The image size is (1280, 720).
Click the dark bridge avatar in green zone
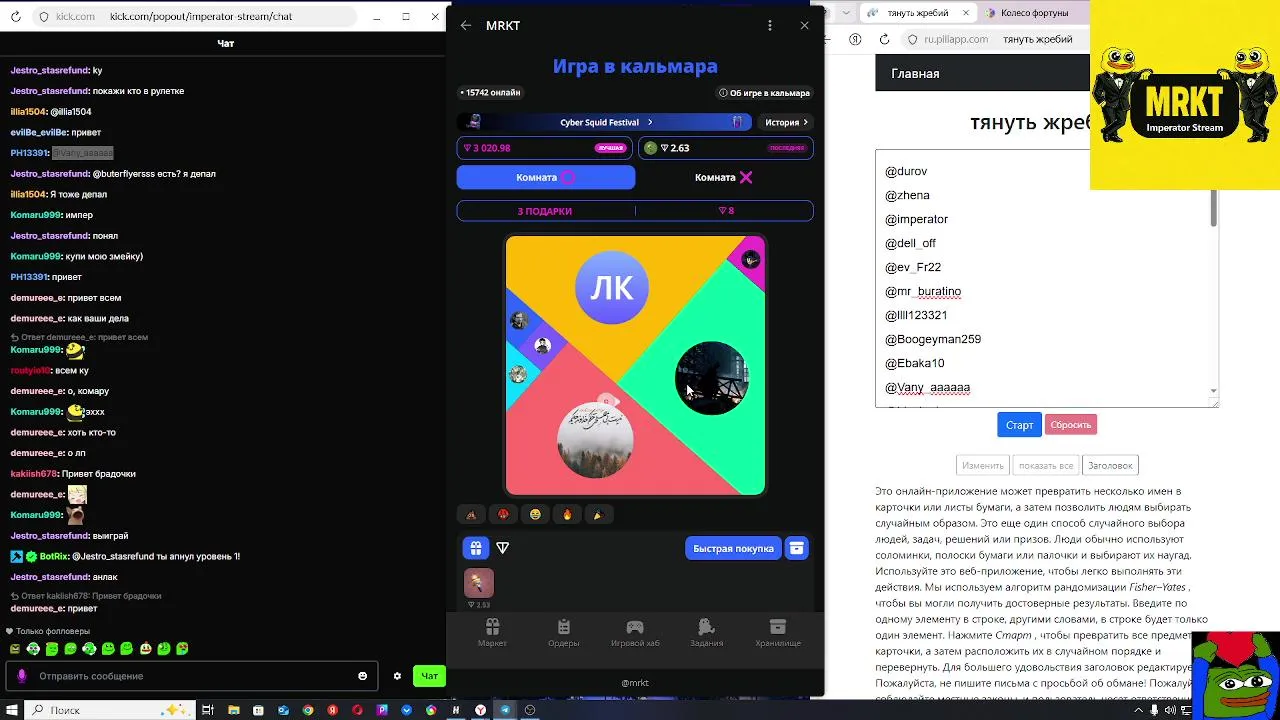pyautogui.click(x=711, y=378)
